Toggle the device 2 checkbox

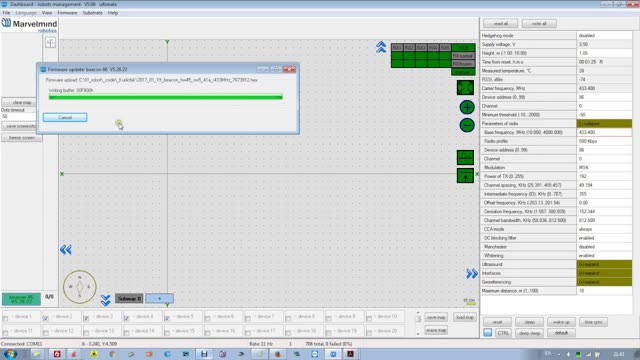coord(46,318)
